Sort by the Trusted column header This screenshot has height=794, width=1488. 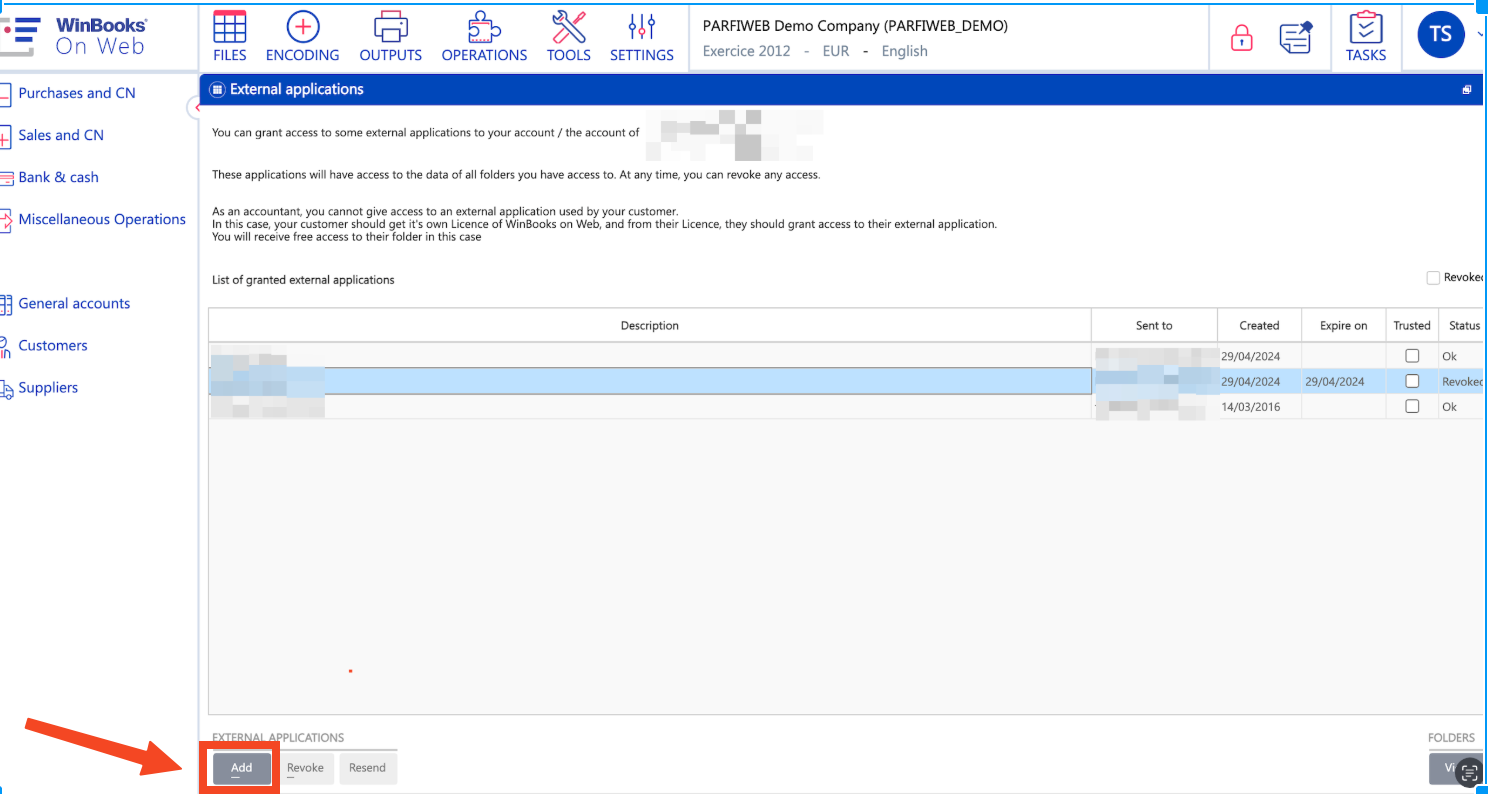1412,325
